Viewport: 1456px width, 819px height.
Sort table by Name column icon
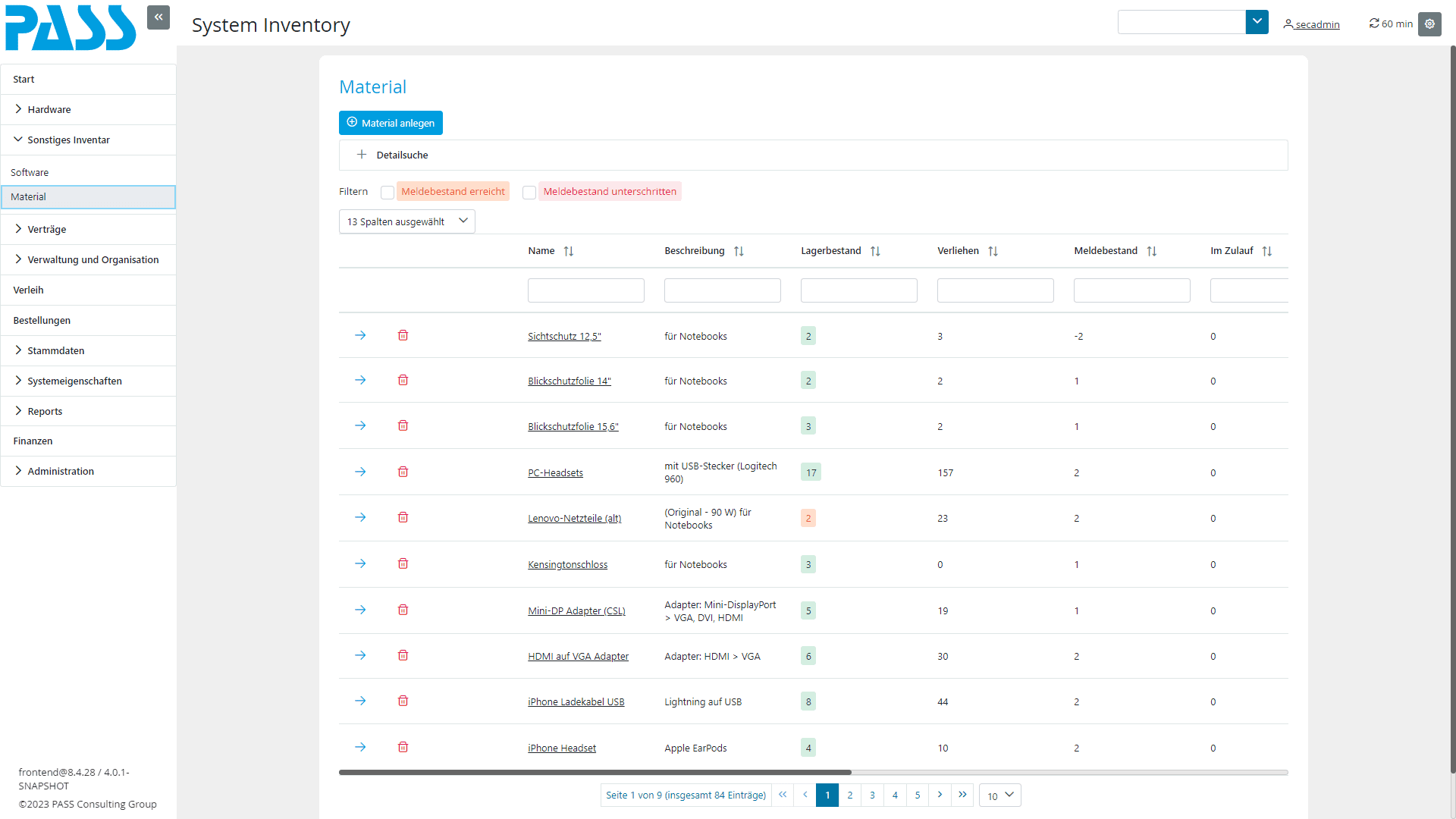coord(569,251)
